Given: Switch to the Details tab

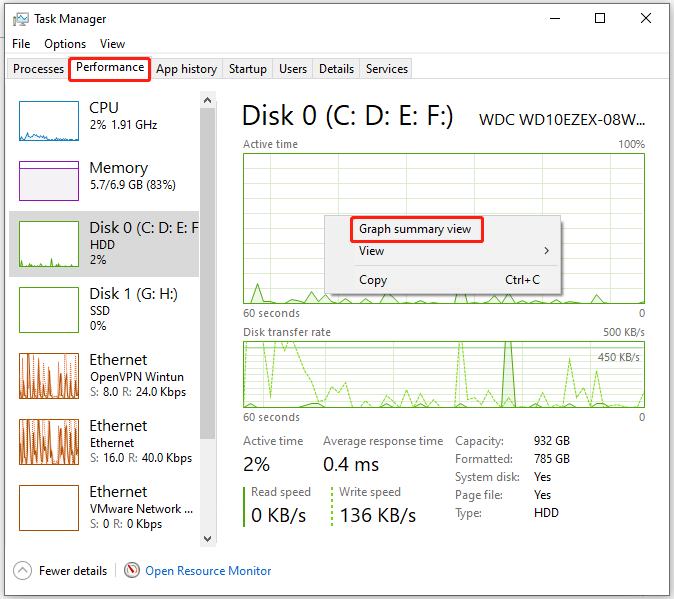Looking at the screenshot, I should (x=336, y=69).
